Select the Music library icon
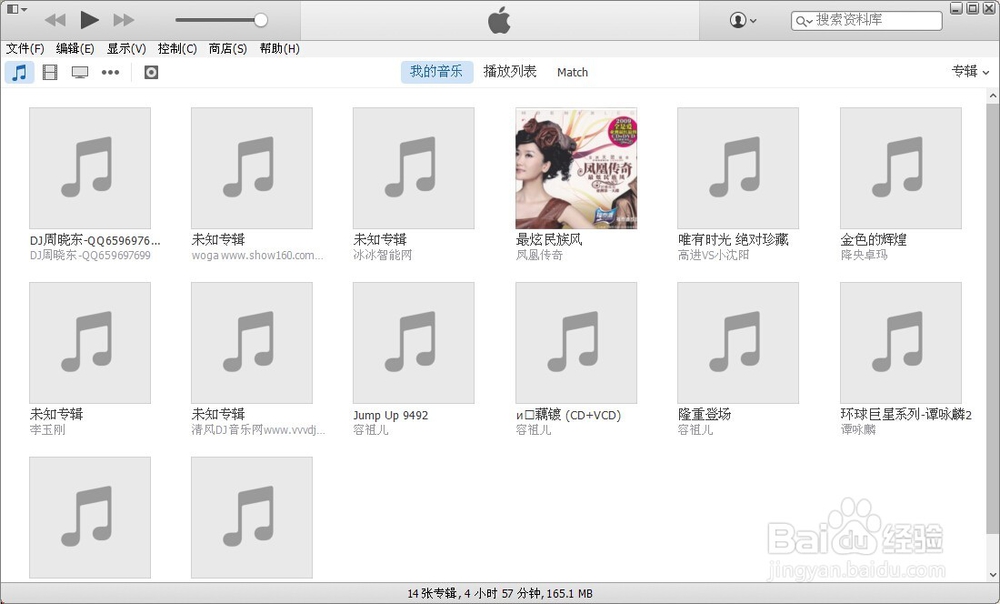 [x=19, y=72]
